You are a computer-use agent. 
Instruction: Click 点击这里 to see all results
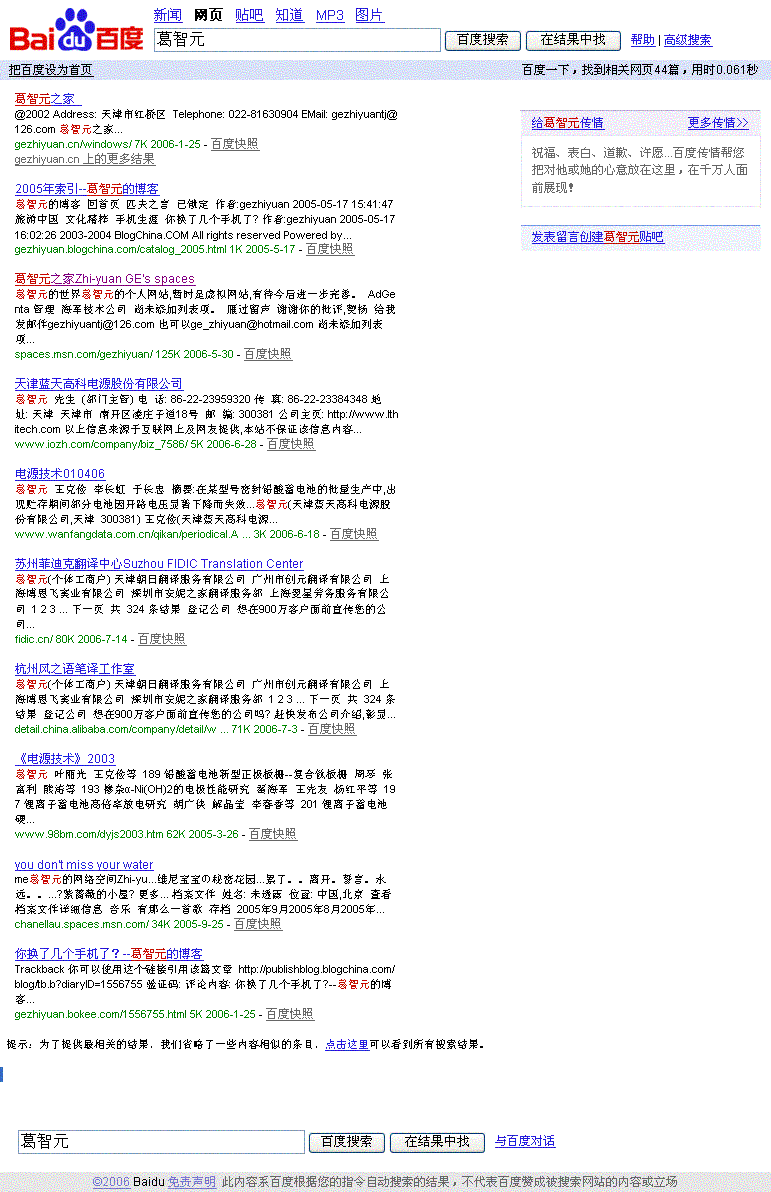(347, 1045)
